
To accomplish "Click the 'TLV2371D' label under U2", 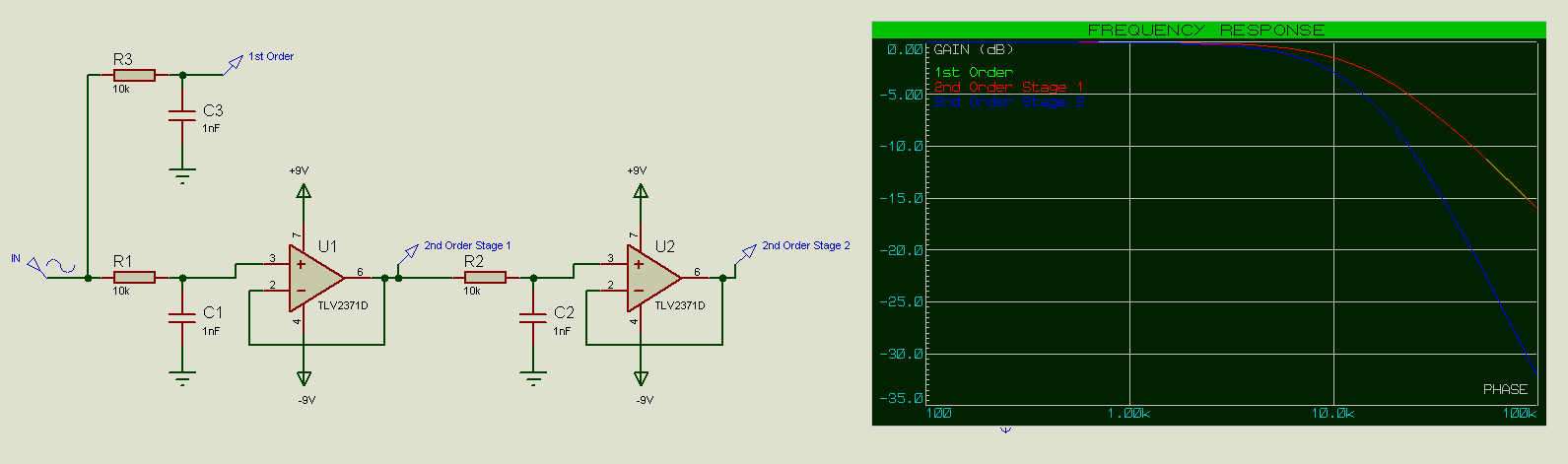I will pyautogui.click(x=680, y=305).
